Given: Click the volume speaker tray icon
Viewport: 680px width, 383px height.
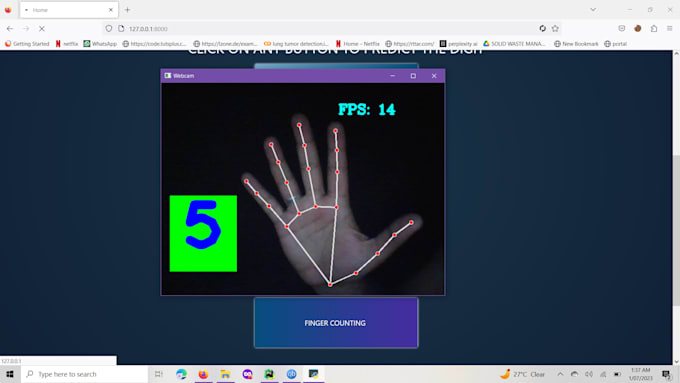Looking at the screenshot, I should [x=588, y=374].
